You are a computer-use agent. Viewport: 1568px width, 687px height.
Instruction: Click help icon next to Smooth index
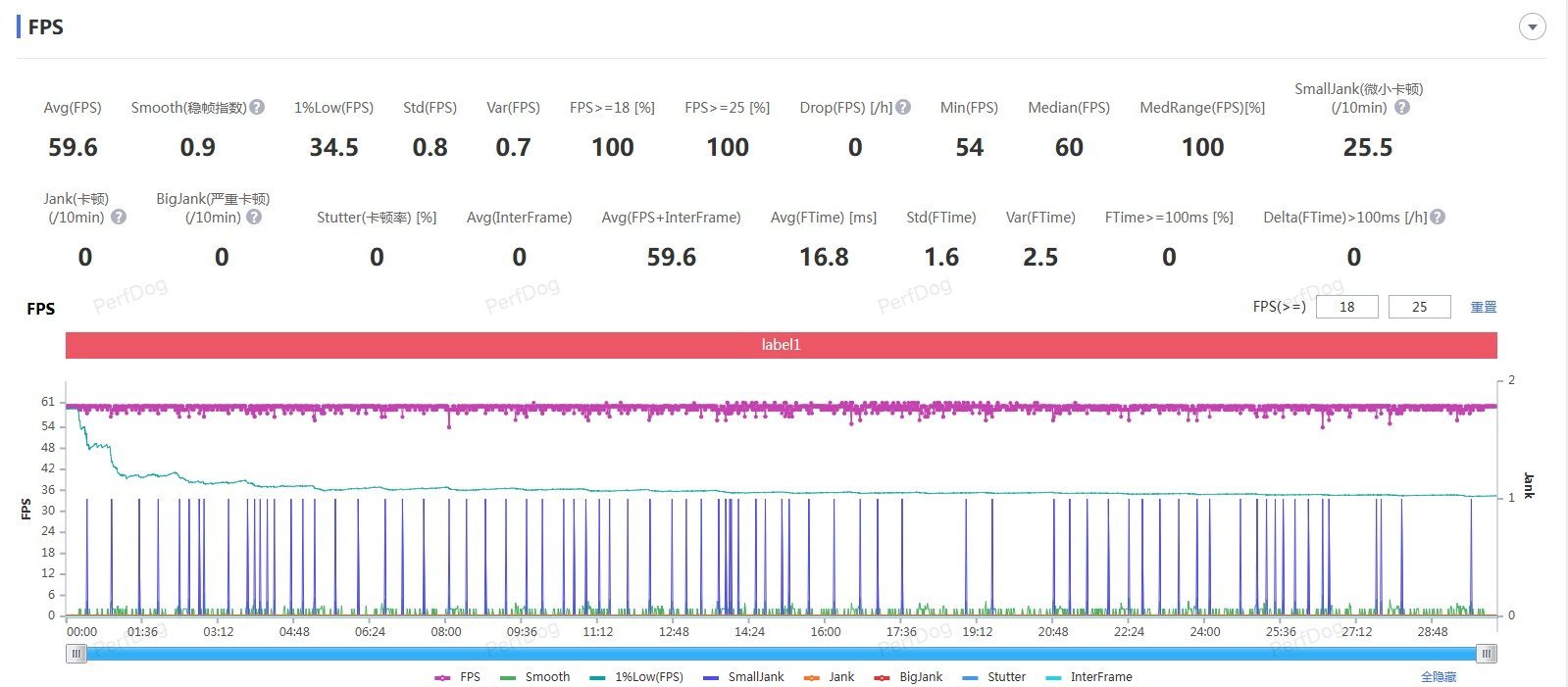point(257,107)
